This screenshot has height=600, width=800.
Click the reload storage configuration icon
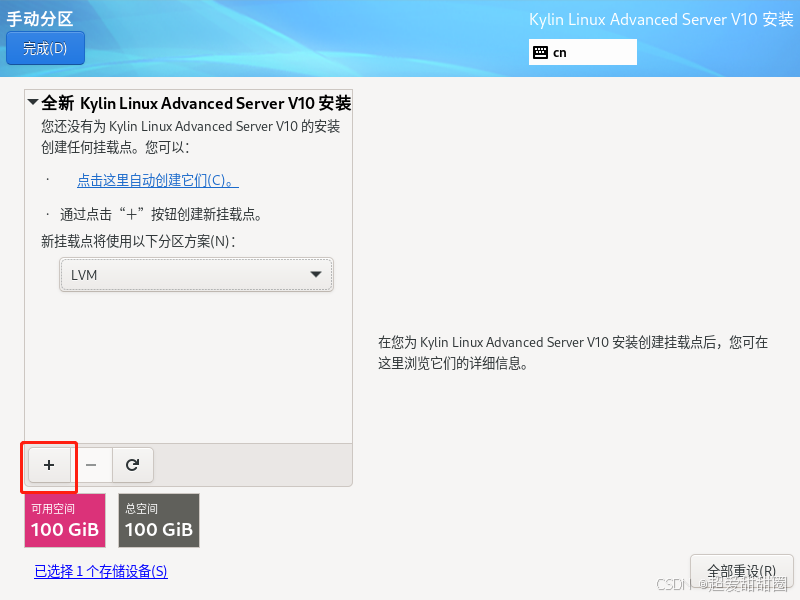[x=133, y=465]
